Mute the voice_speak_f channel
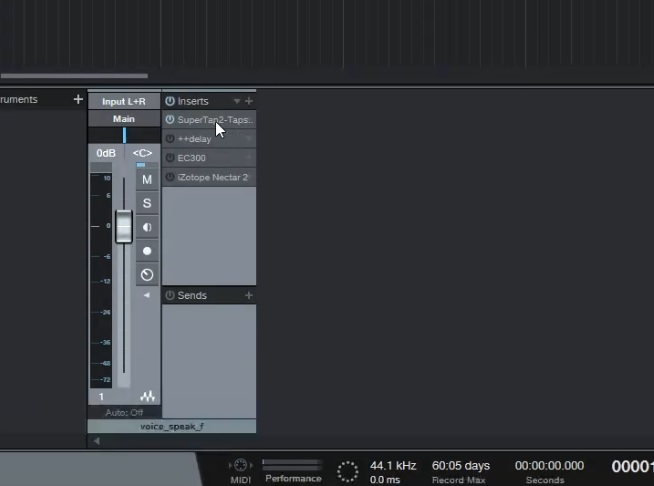654x486 pixels. (147, 180)
